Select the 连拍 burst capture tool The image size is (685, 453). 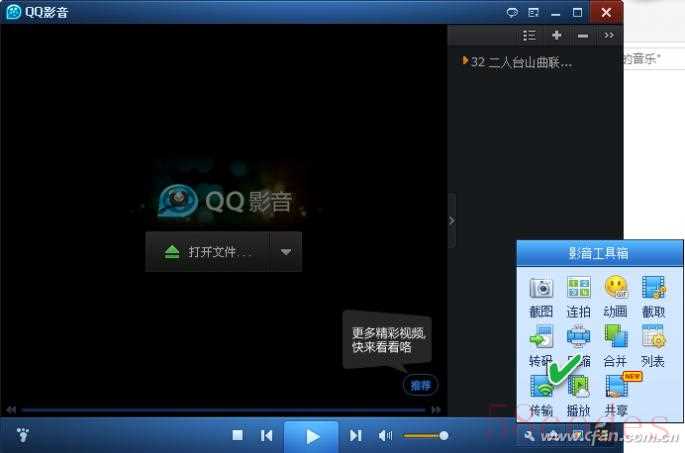pyautogui.click(x=578, y=288)
